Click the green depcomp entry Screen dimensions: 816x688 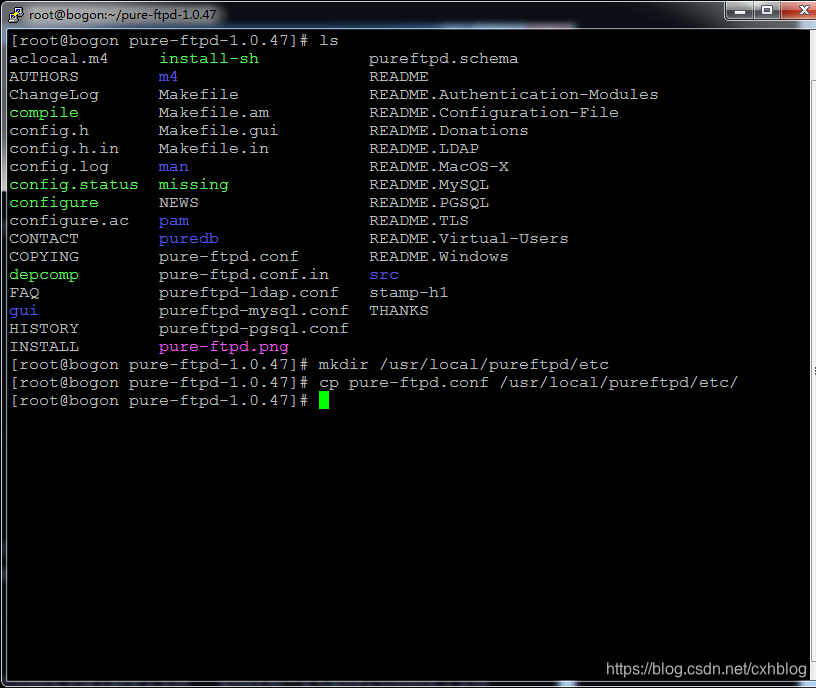pyautogui.click(x=44, y=275)
